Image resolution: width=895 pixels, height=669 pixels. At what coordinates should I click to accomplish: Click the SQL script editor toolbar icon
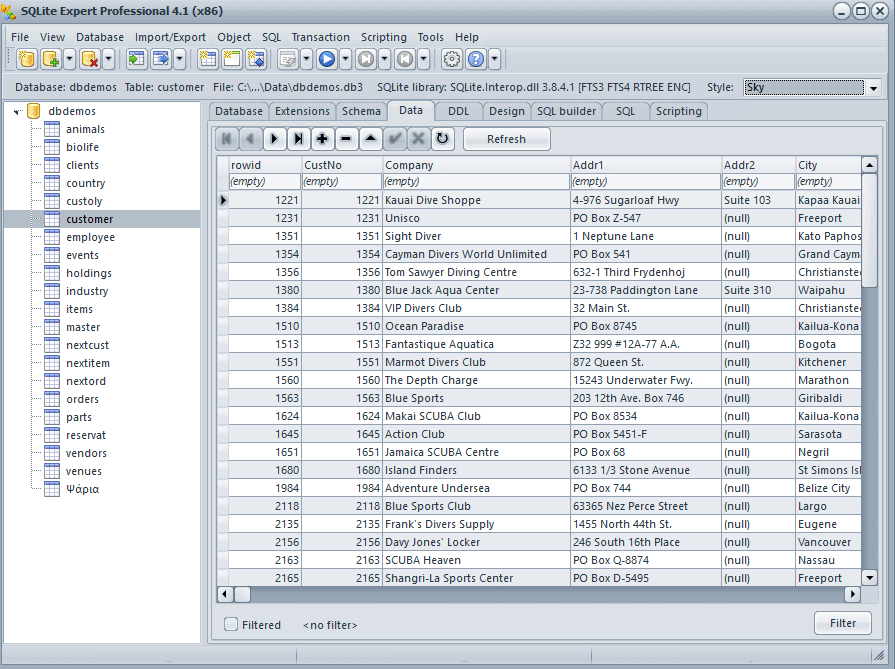click(288, 59)
